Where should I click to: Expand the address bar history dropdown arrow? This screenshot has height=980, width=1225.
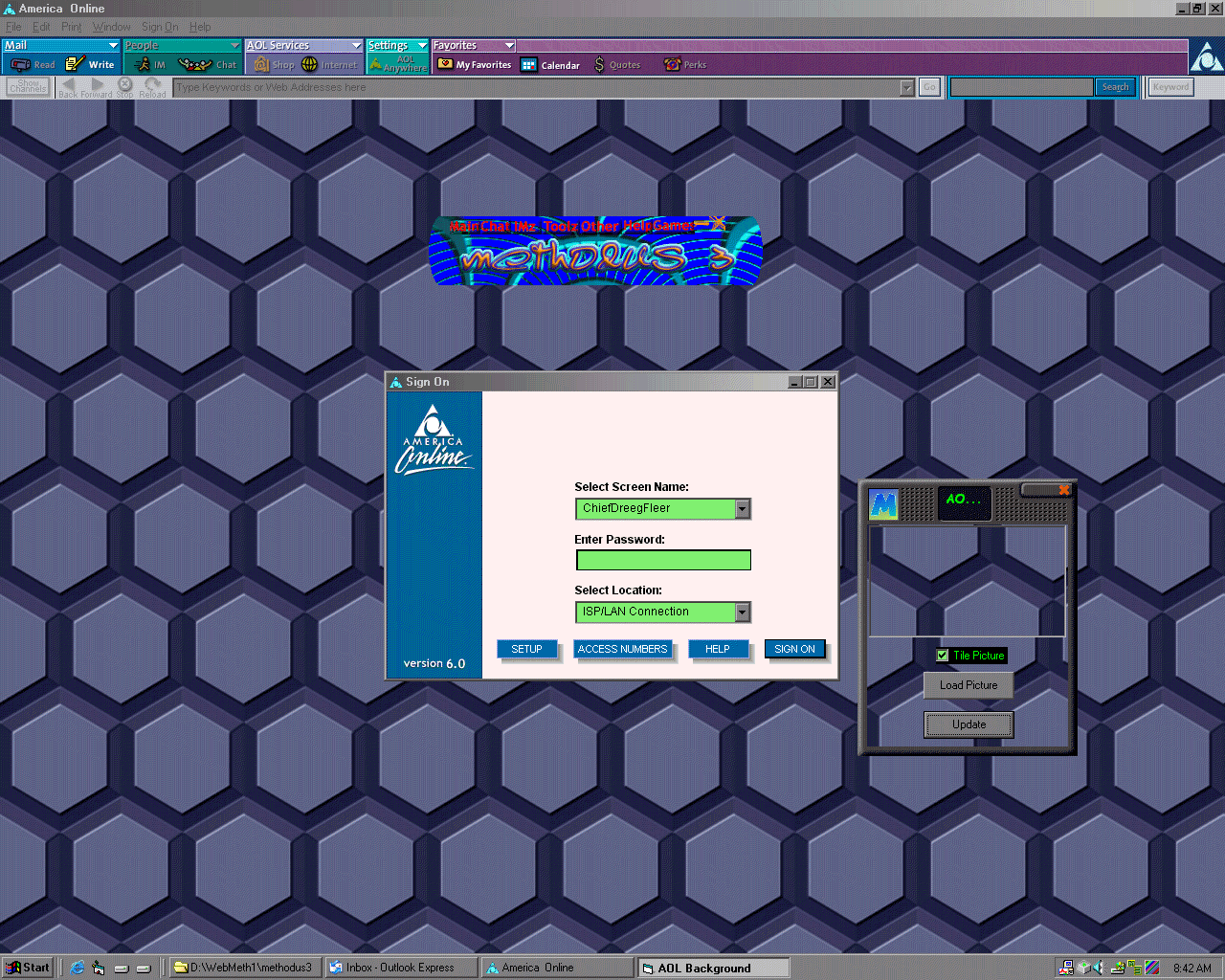[907, 87]
